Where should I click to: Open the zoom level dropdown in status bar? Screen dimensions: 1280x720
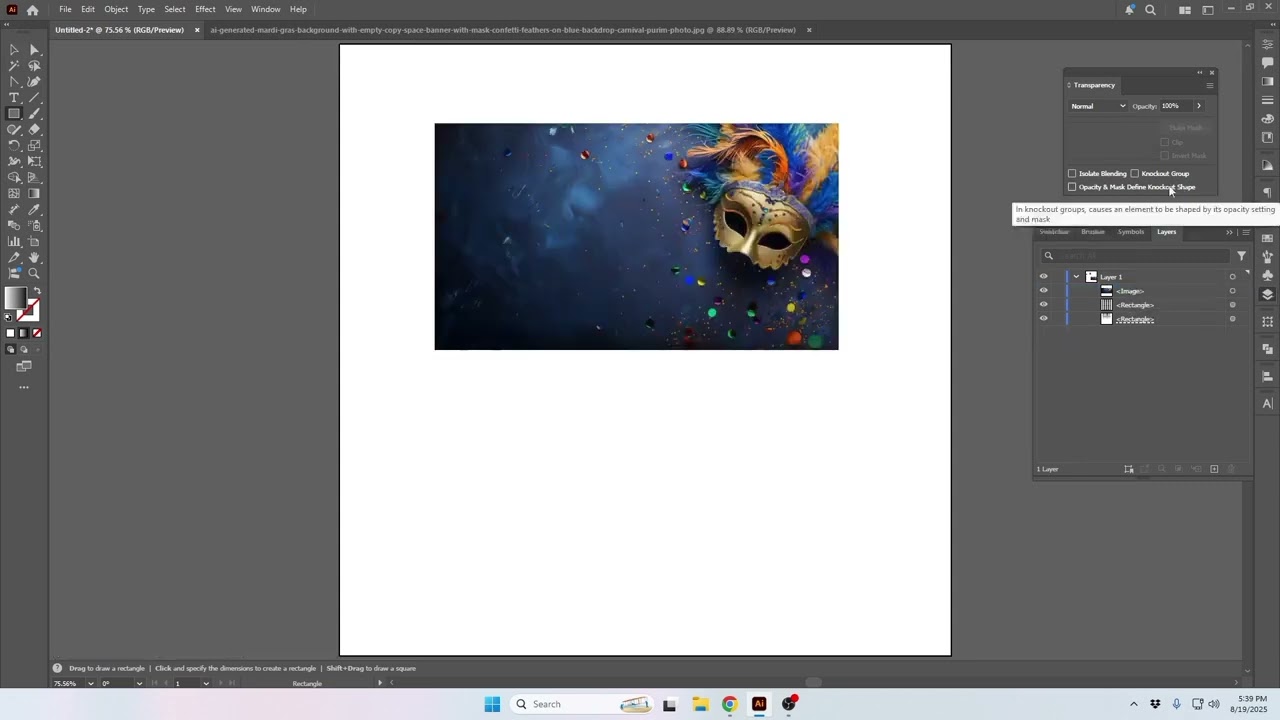coord(91,683)
